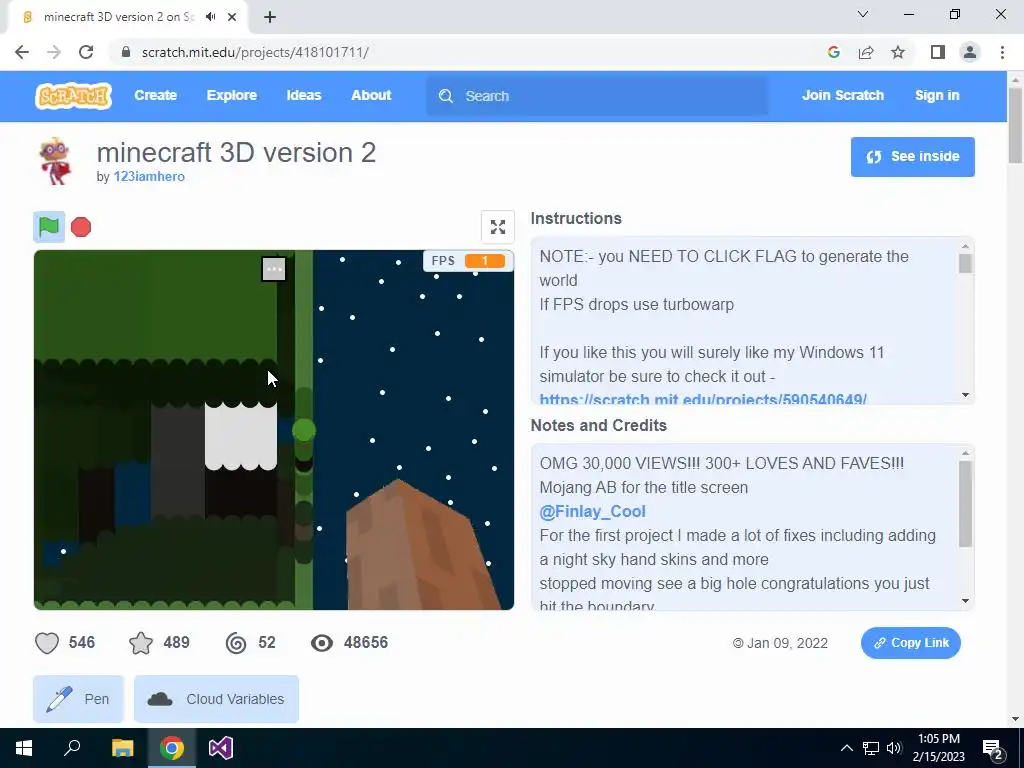The width and height of the screenshot is (1024, 768).
Task: Click Notes and Credits scrollbar thumb
Action: pyautogui.click(x=965, y=504)
